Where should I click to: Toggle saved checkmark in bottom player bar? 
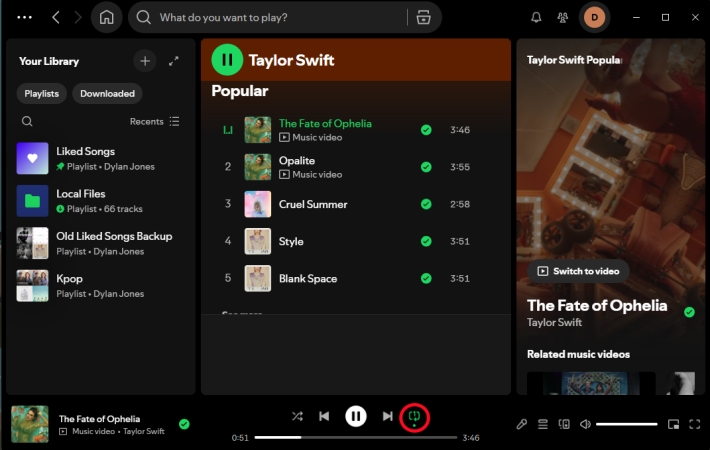(184, 424)
